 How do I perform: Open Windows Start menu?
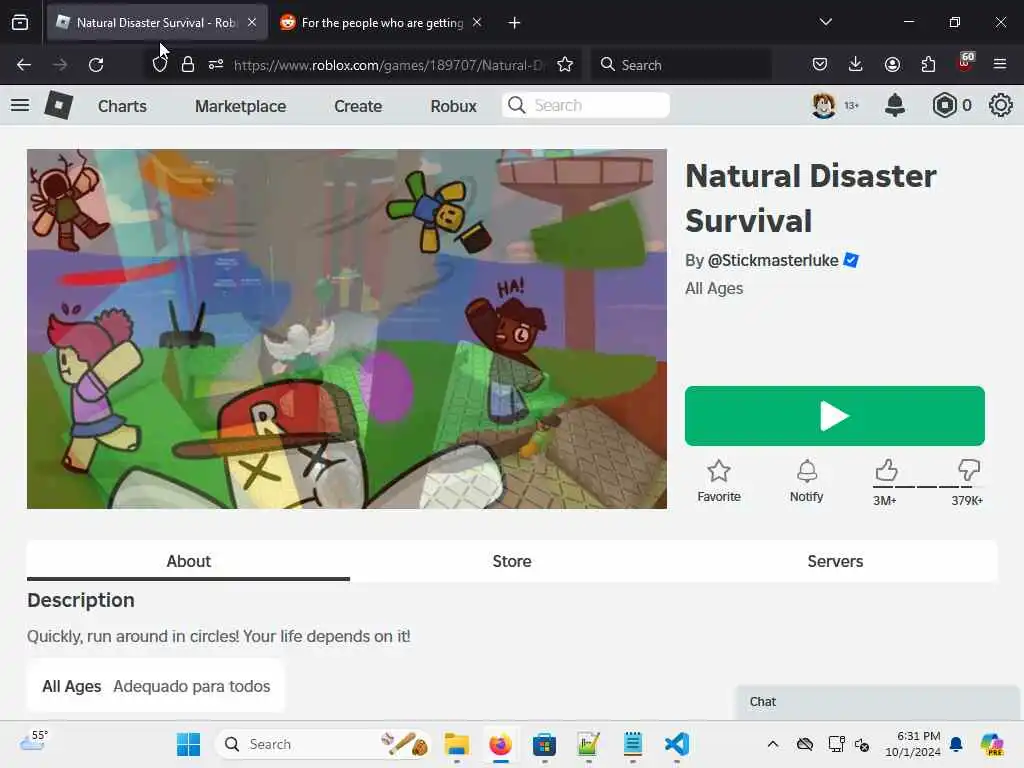[189, 744]
